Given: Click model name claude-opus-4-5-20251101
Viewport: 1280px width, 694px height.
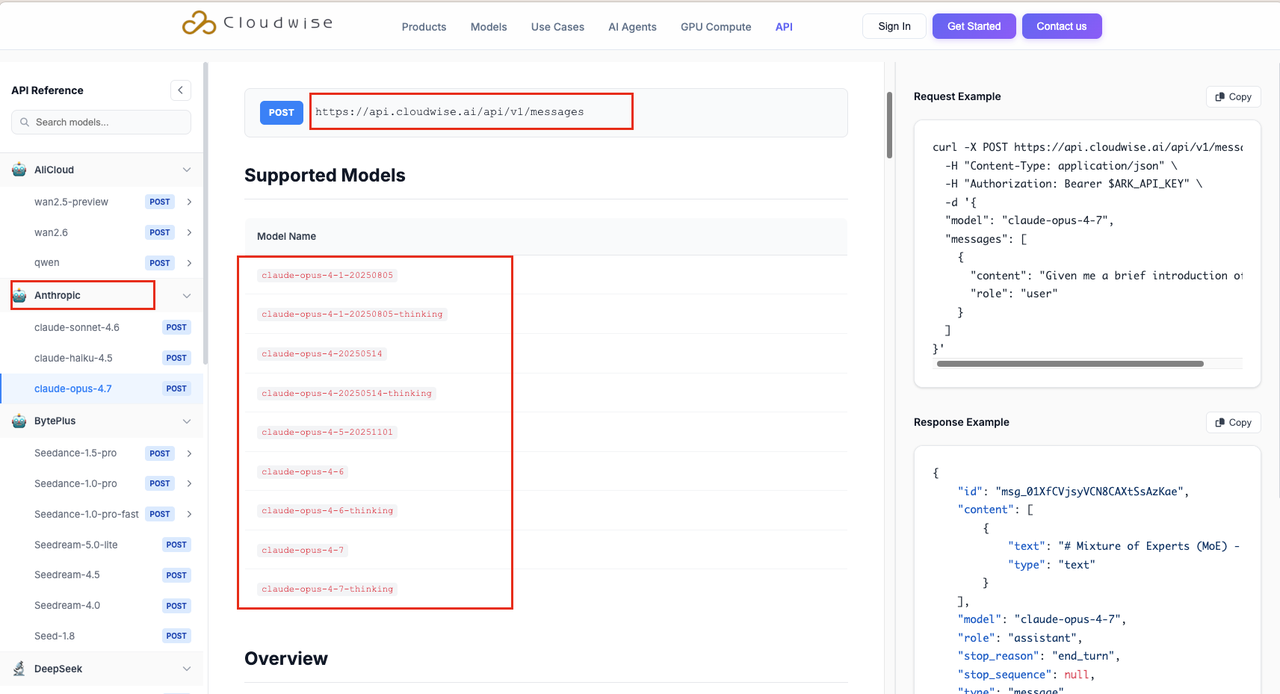Looking at the screenshot, I should pos(328,432).
